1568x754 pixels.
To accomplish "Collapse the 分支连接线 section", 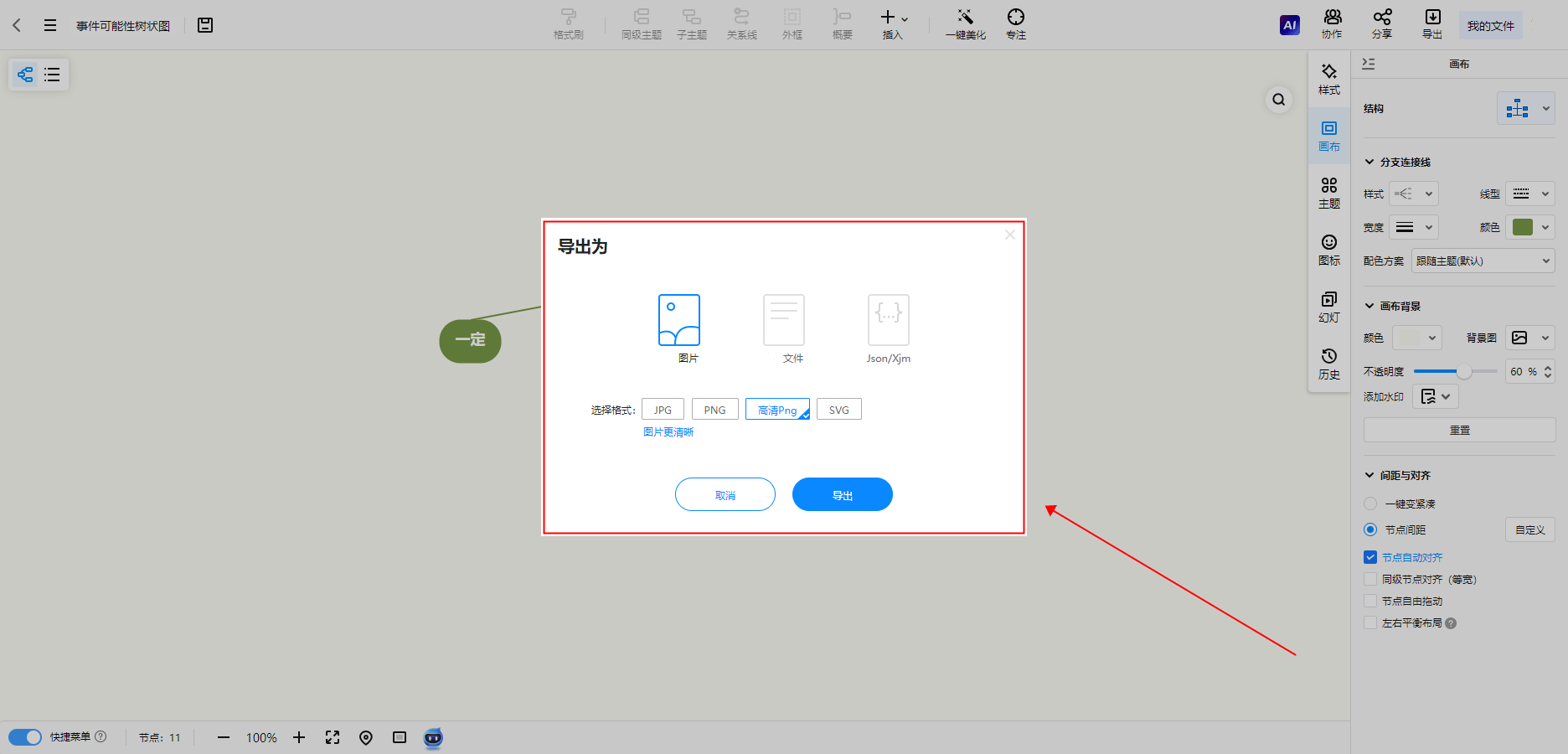I will click(1369, 162).
